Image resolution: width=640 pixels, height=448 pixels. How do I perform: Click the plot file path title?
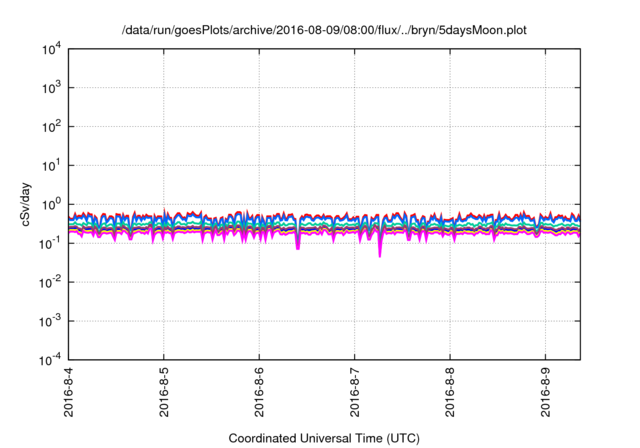[x=324, y=30]
